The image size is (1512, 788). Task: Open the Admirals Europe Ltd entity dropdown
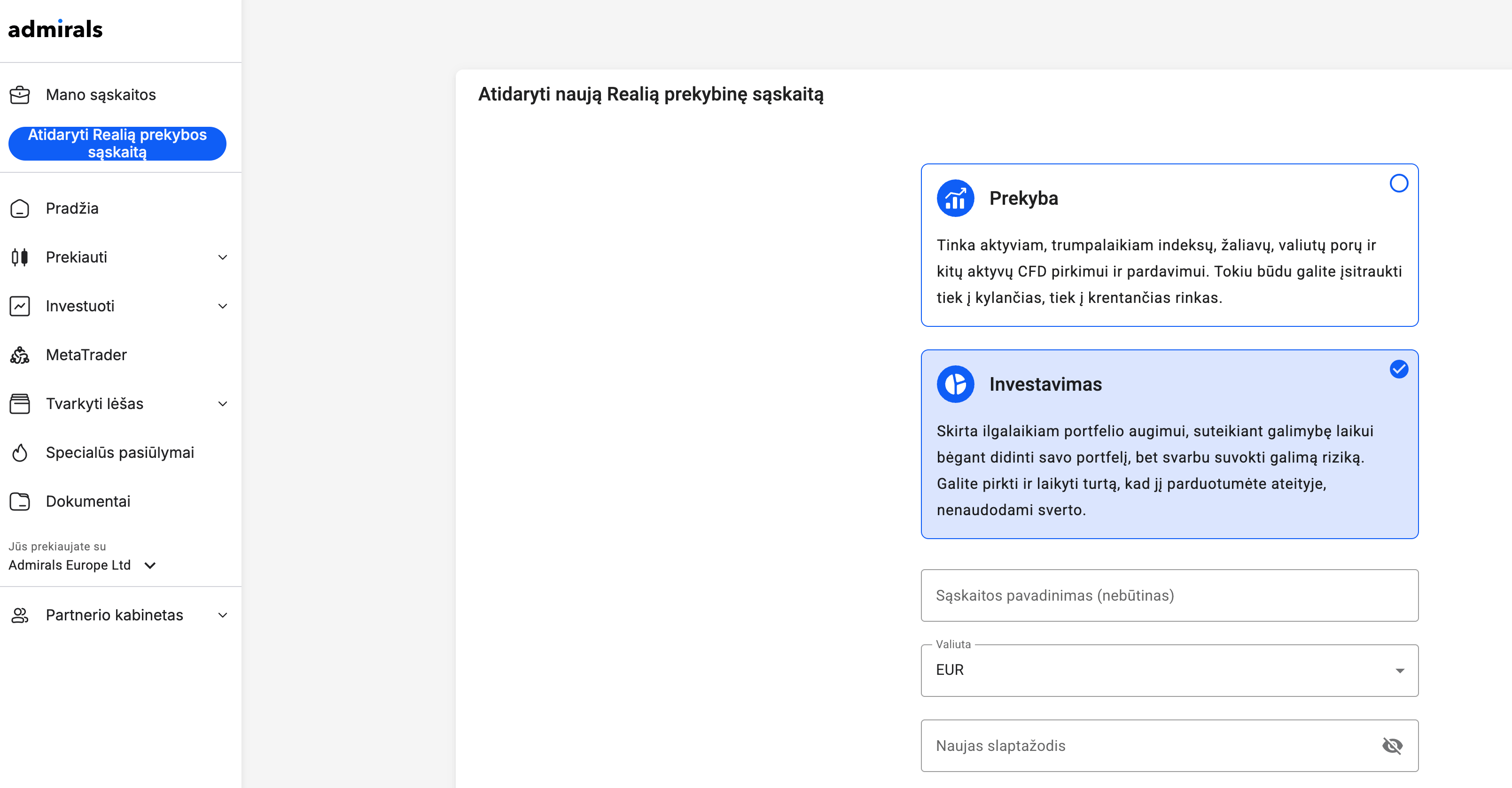pos(83,565)
